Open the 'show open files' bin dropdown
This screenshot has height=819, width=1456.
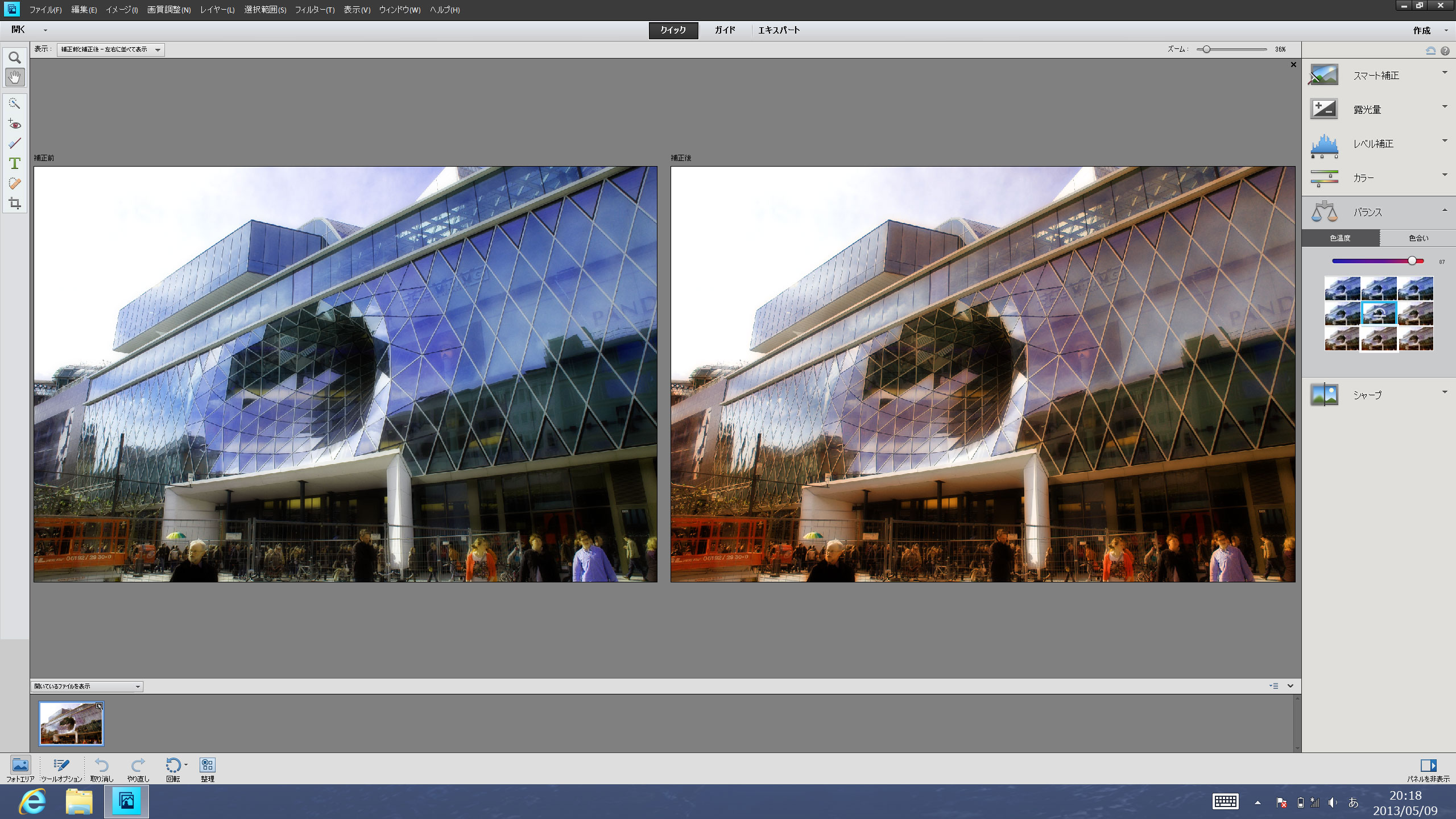tap(86, 686)
